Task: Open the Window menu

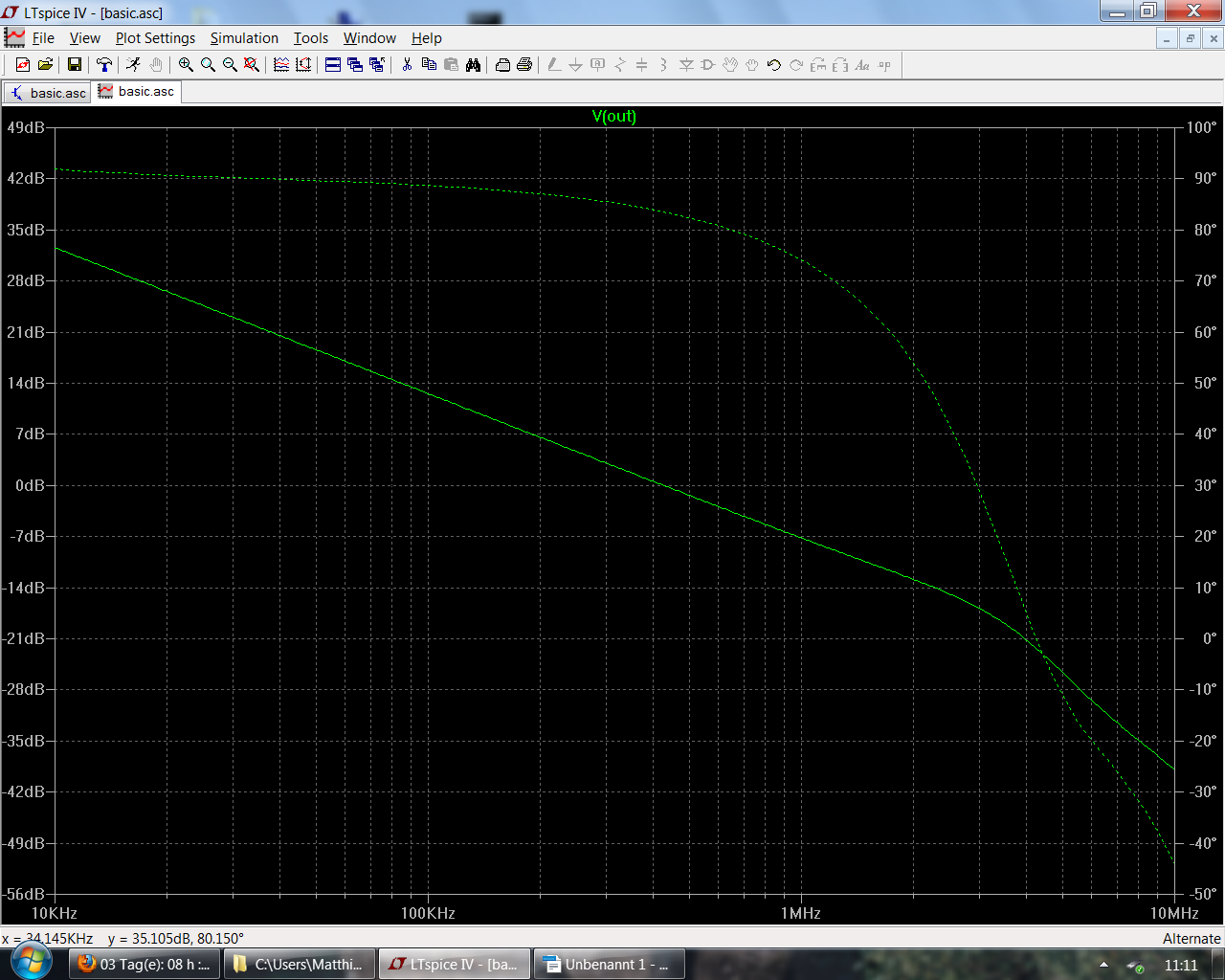Action: click(x=369, y=38)
